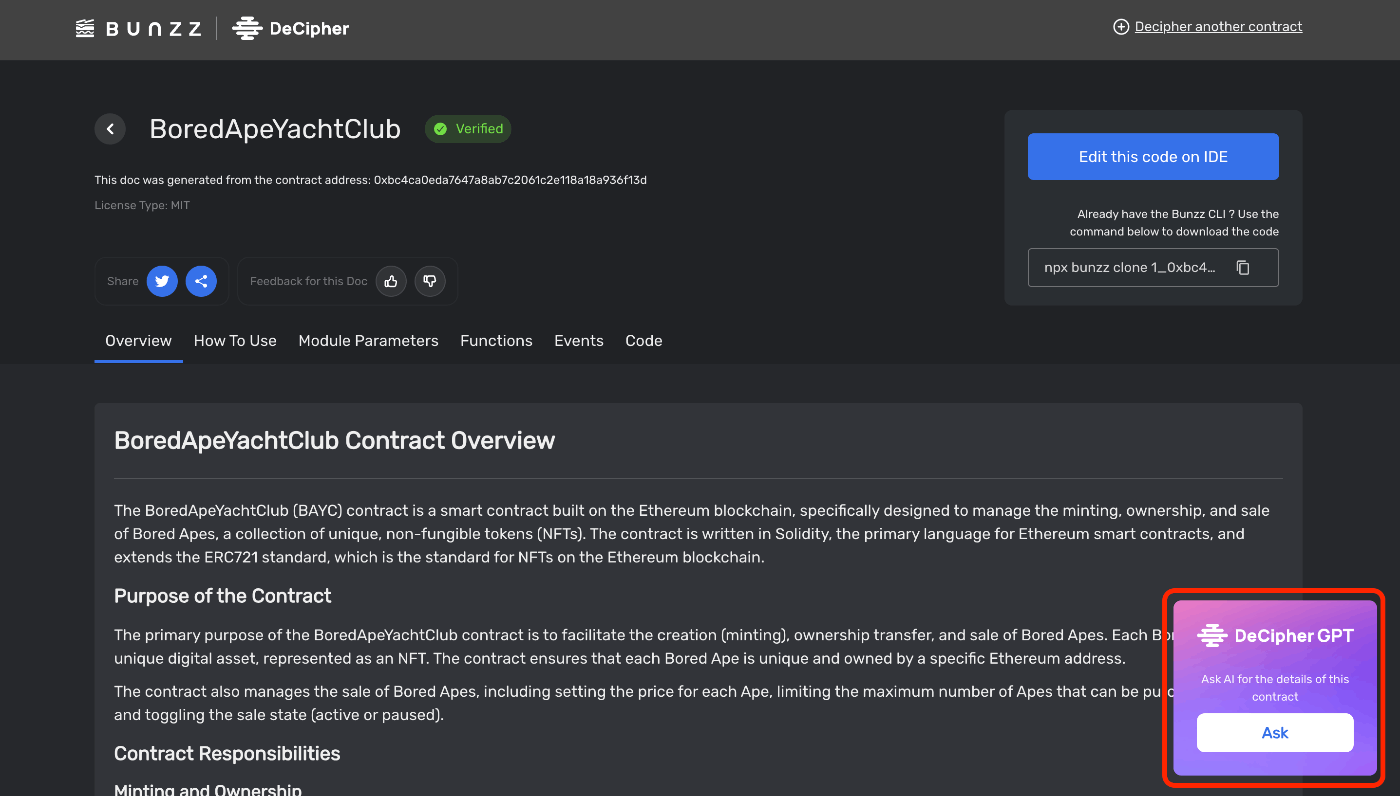The width and height of the screenshot is (1400, 796).
Task: Click the DeCipher logo in header
Action: 291,28
